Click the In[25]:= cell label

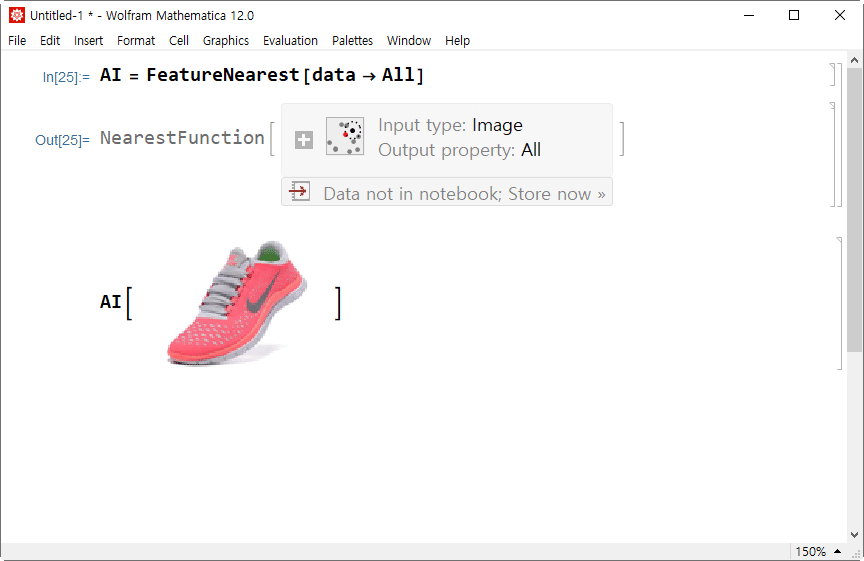66,77
